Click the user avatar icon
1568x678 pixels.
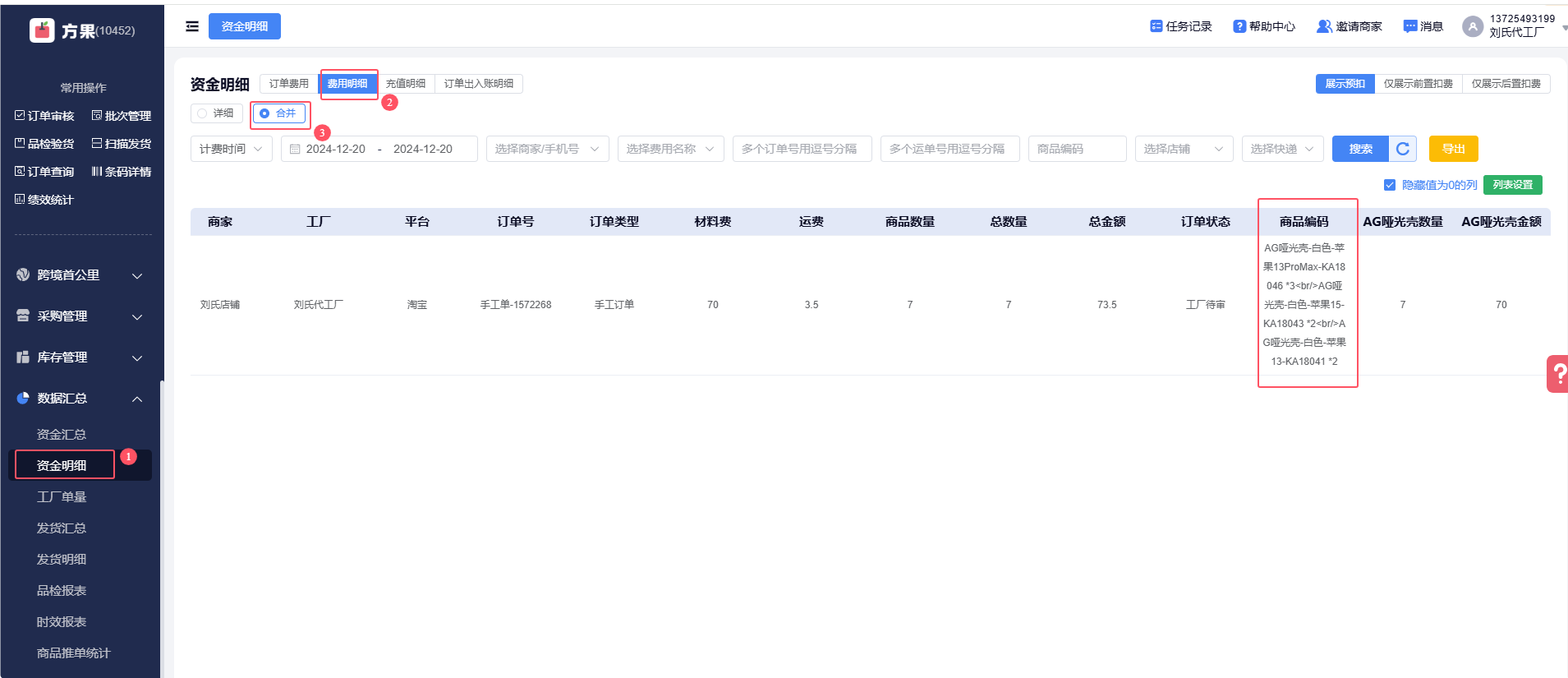[x=1473, y=26]
